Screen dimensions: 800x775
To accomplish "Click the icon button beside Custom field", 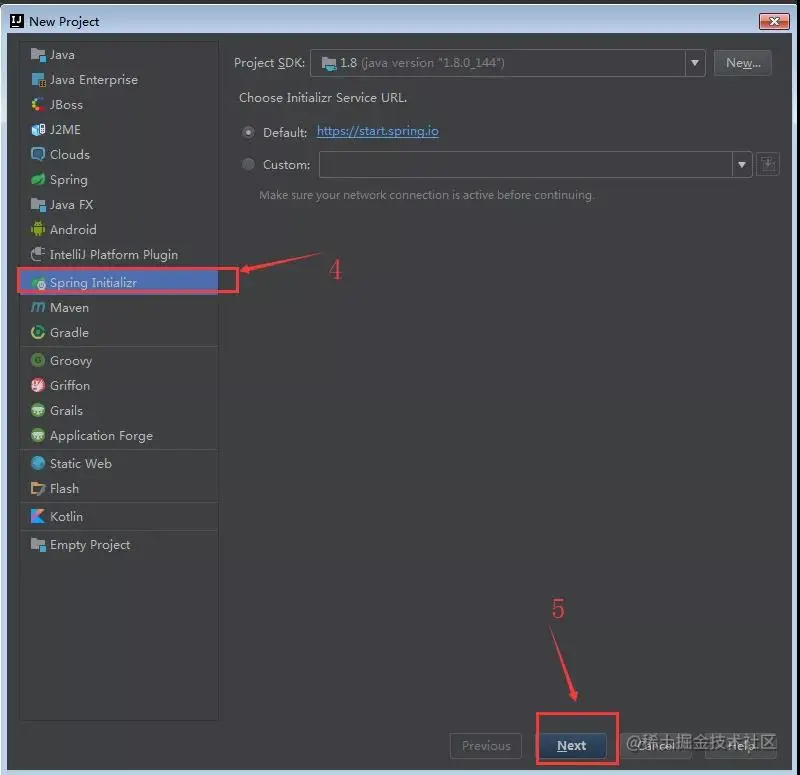I will (x=767, y=164).
